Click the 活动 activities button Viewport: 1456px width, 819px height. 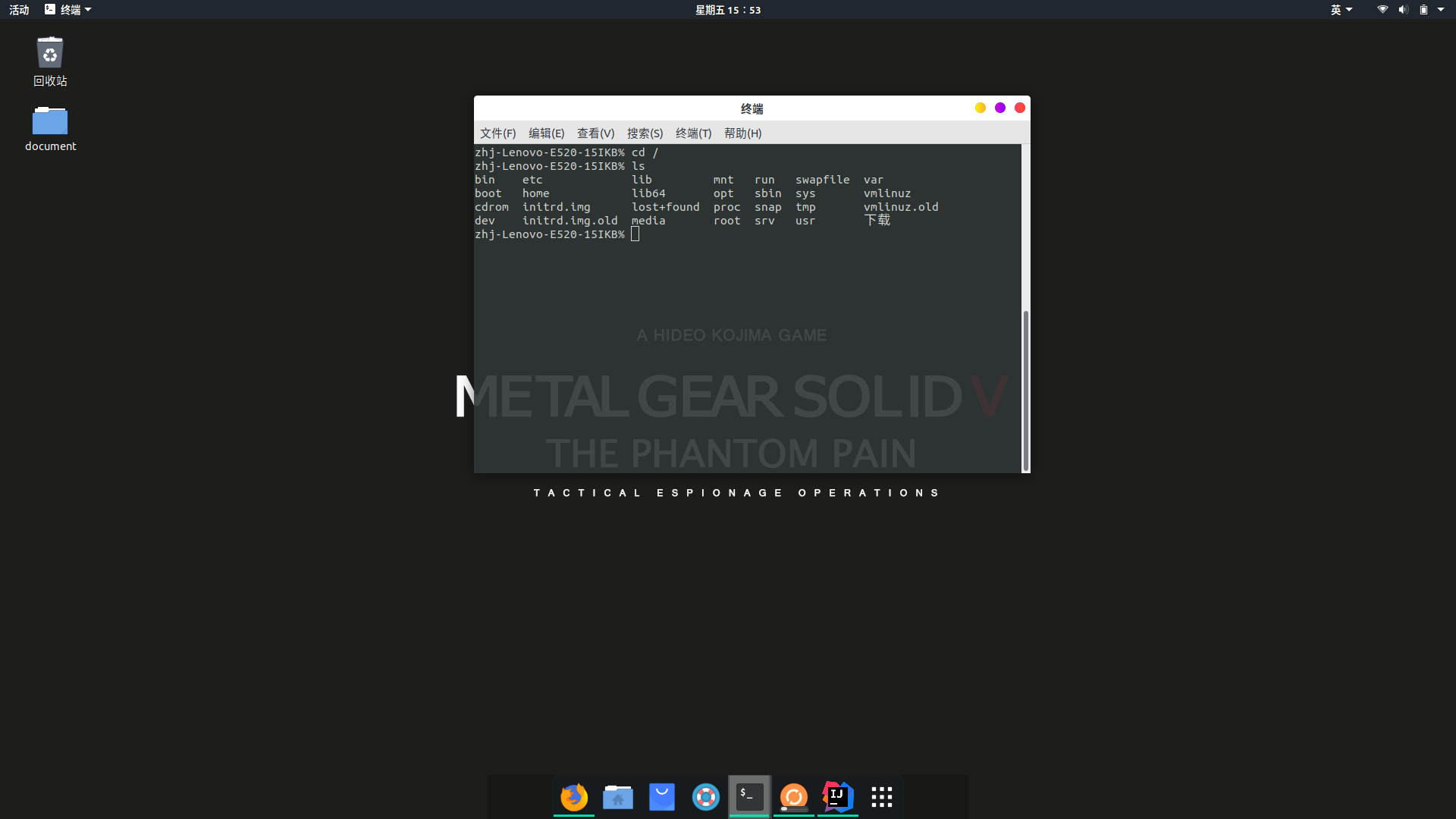[x=19, y=10]
